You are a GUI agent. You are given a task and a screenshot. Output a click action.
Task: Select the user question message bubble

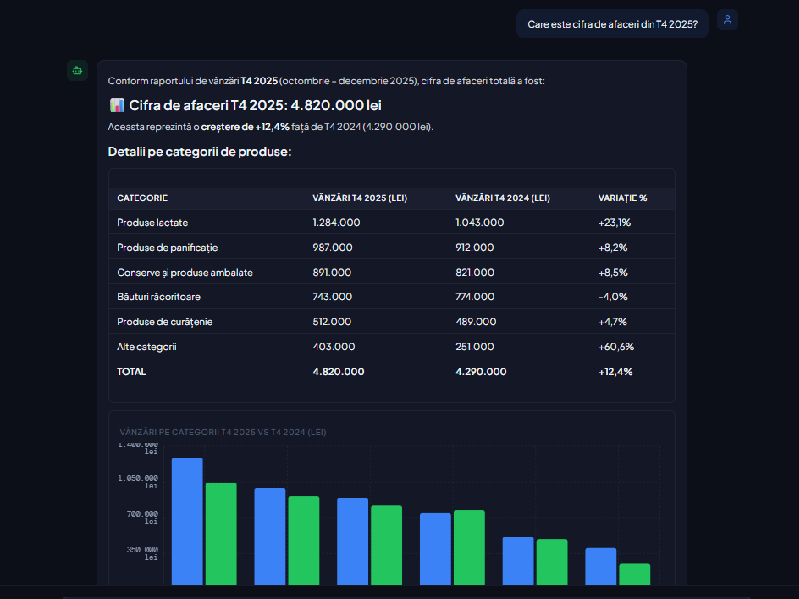(612, 24)
